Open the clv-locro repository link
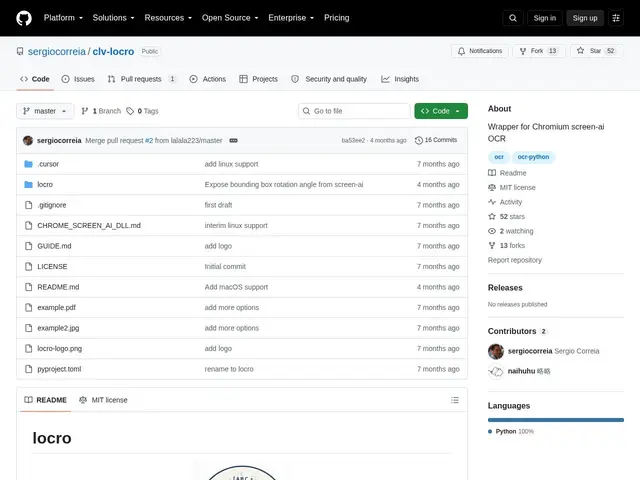 [113, 51]
